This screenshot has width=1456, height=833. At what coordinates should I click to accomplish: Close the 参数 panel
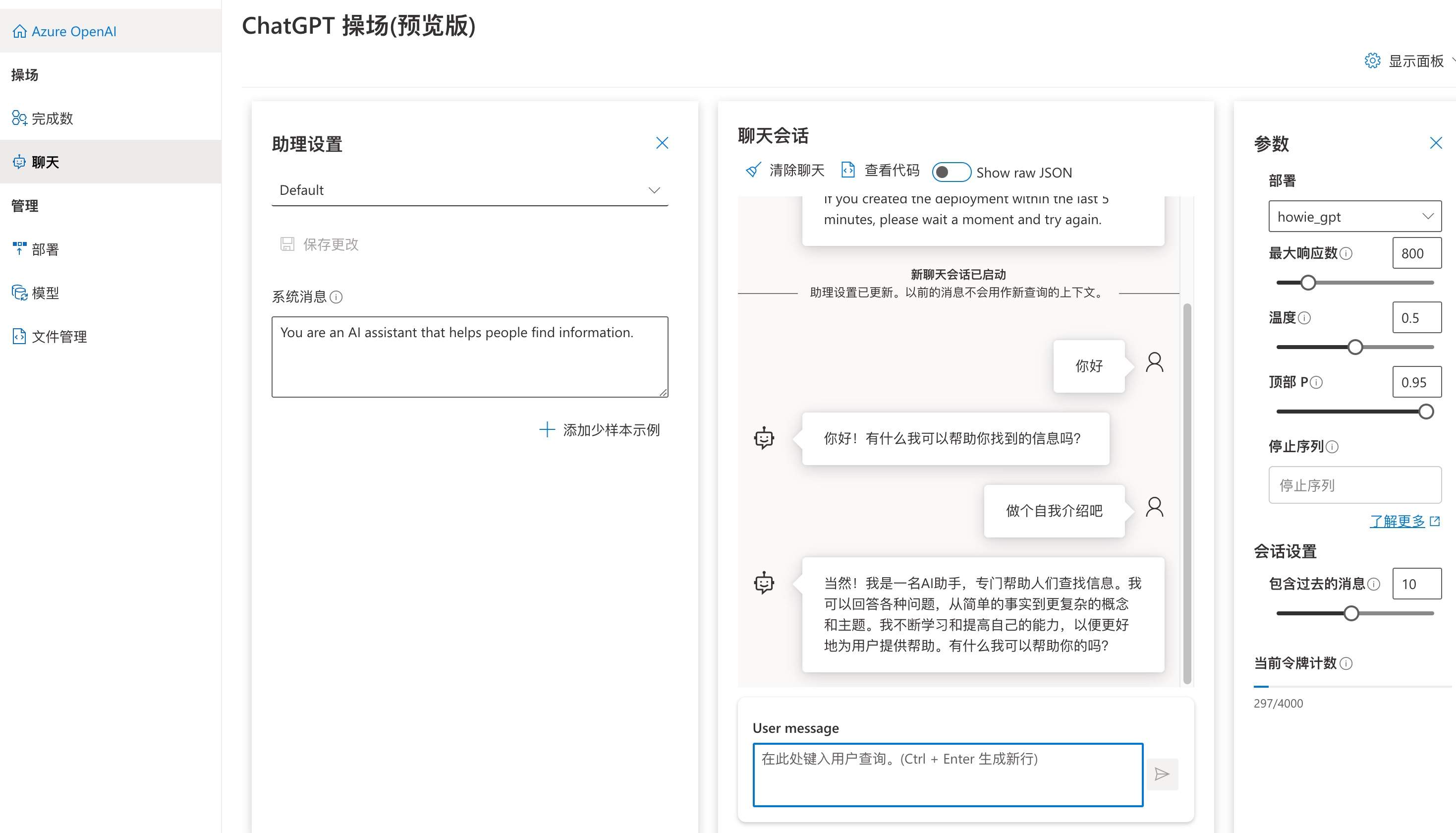1435,142
